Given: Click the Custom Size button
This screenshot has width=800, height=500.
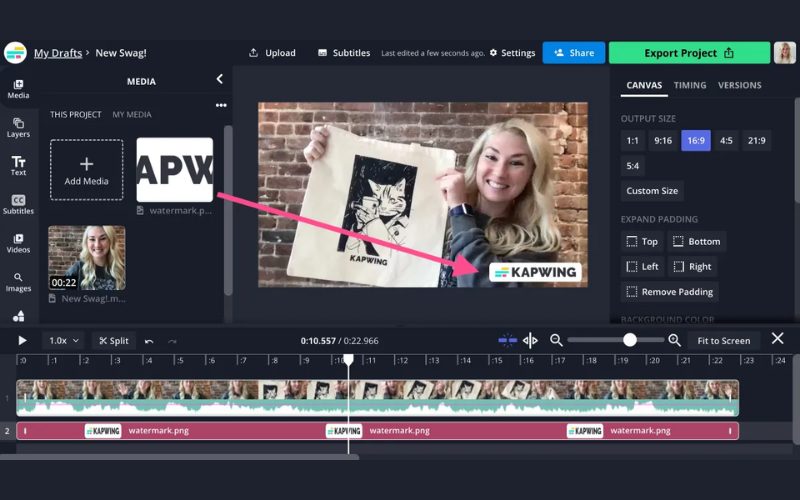Looking at the screenshot, I should point(652,191).
